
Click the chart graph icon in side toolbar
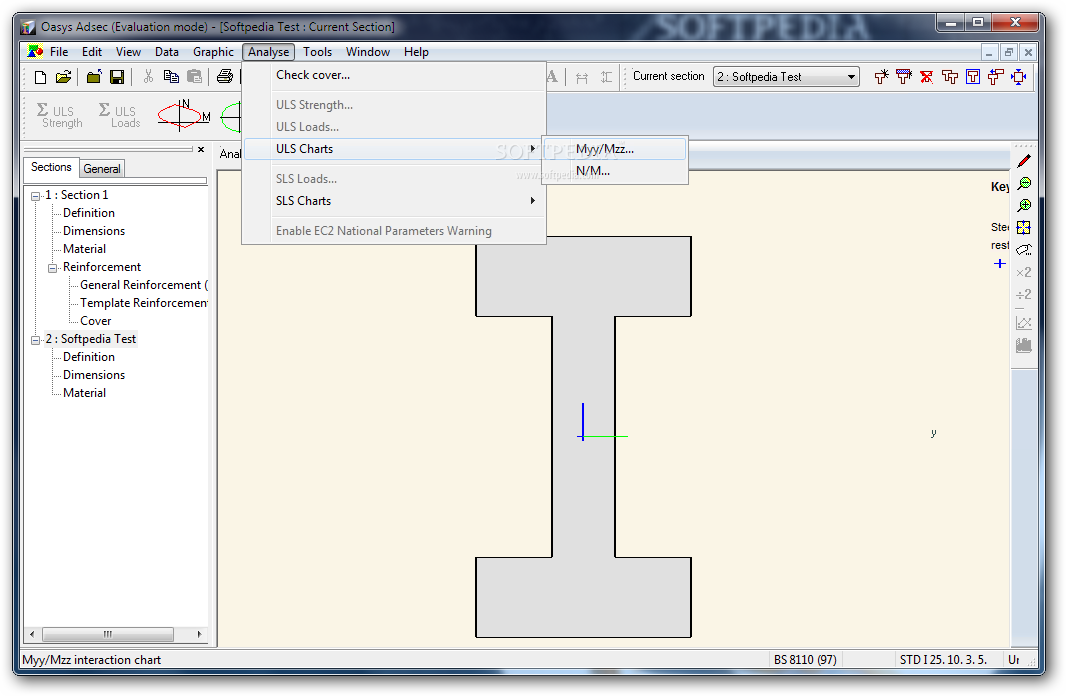(1024, 323)
